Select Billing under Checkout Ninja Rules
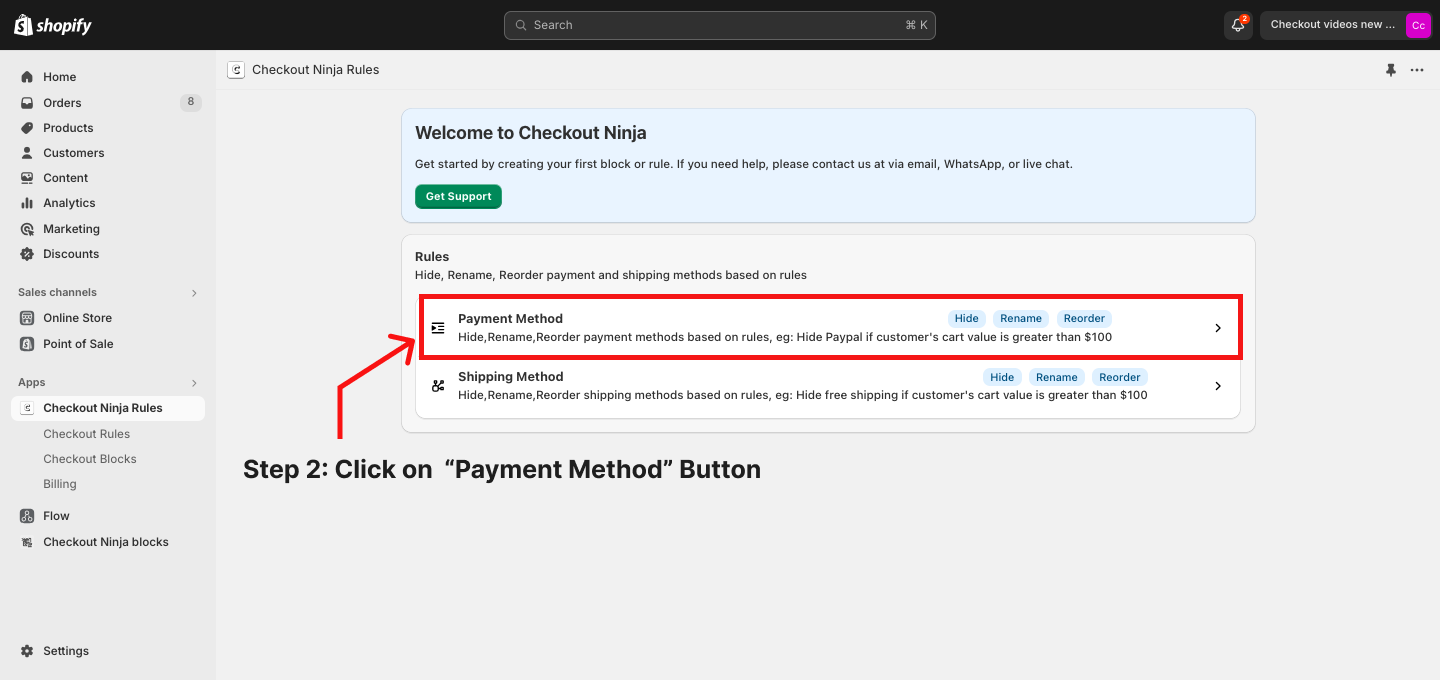The image size is (1440, 680). coord(60,484)
